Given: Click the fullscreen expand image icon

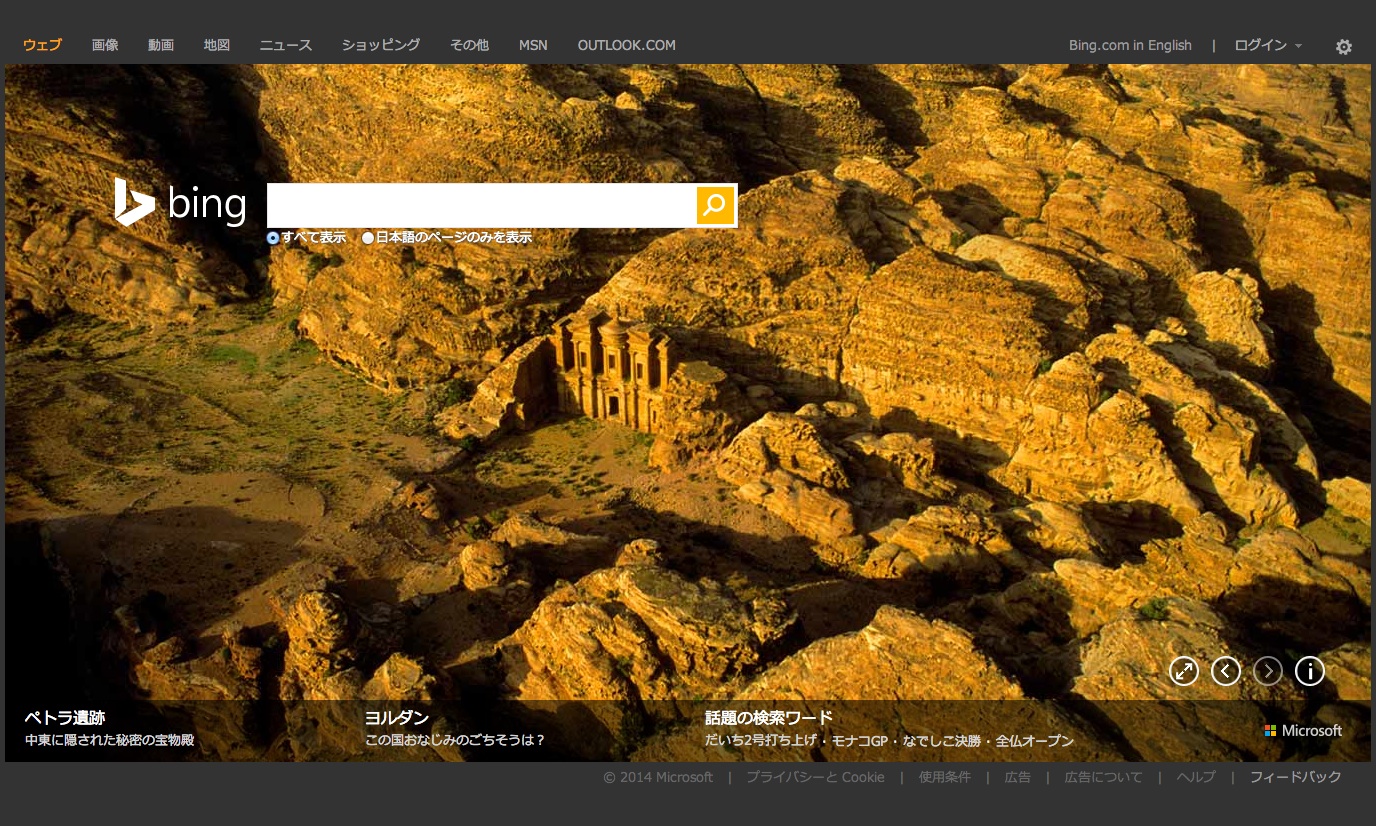Looking at the screenshot, I should pos(1184,671).
